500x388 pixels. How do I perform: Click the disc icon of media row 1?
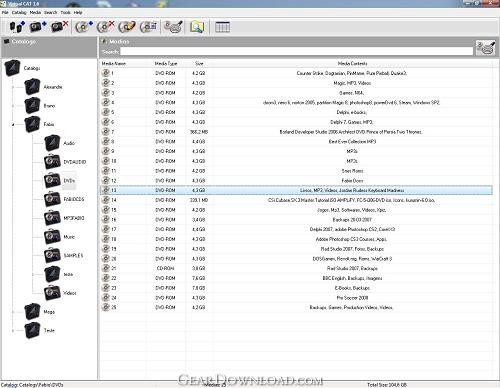point(106,73)
